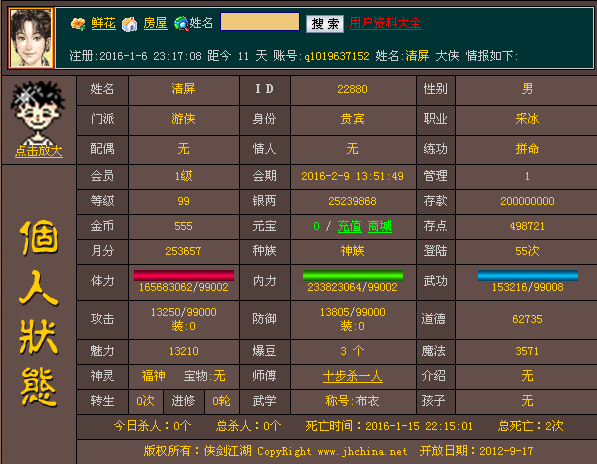Image resolution: width=597 pixels, height=464 pixels.
Task: Click the 性别 value 男
Action: pyautogui.click(x=527, y=89)
